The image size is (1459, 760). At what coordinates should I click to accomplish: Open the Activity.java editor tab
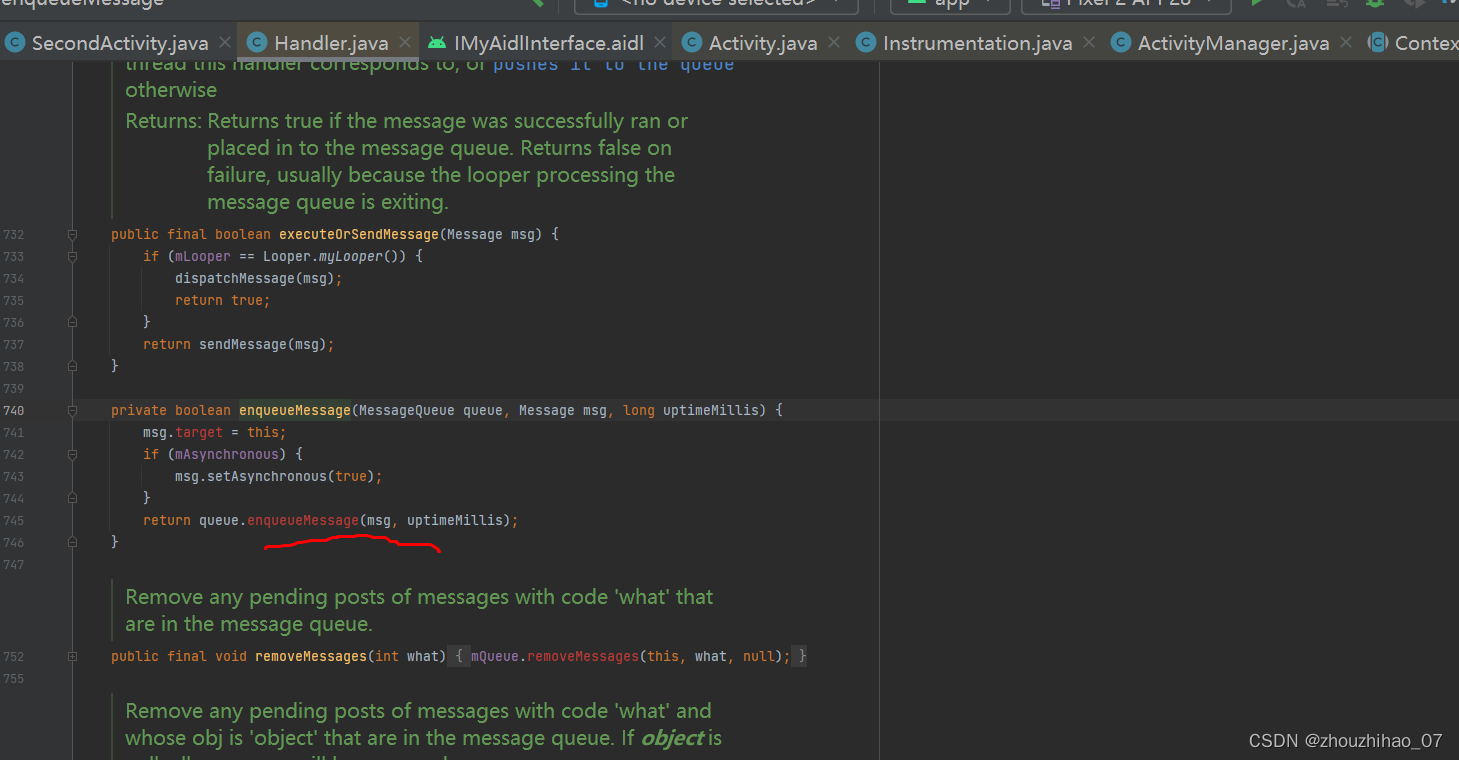pos(763,43)
